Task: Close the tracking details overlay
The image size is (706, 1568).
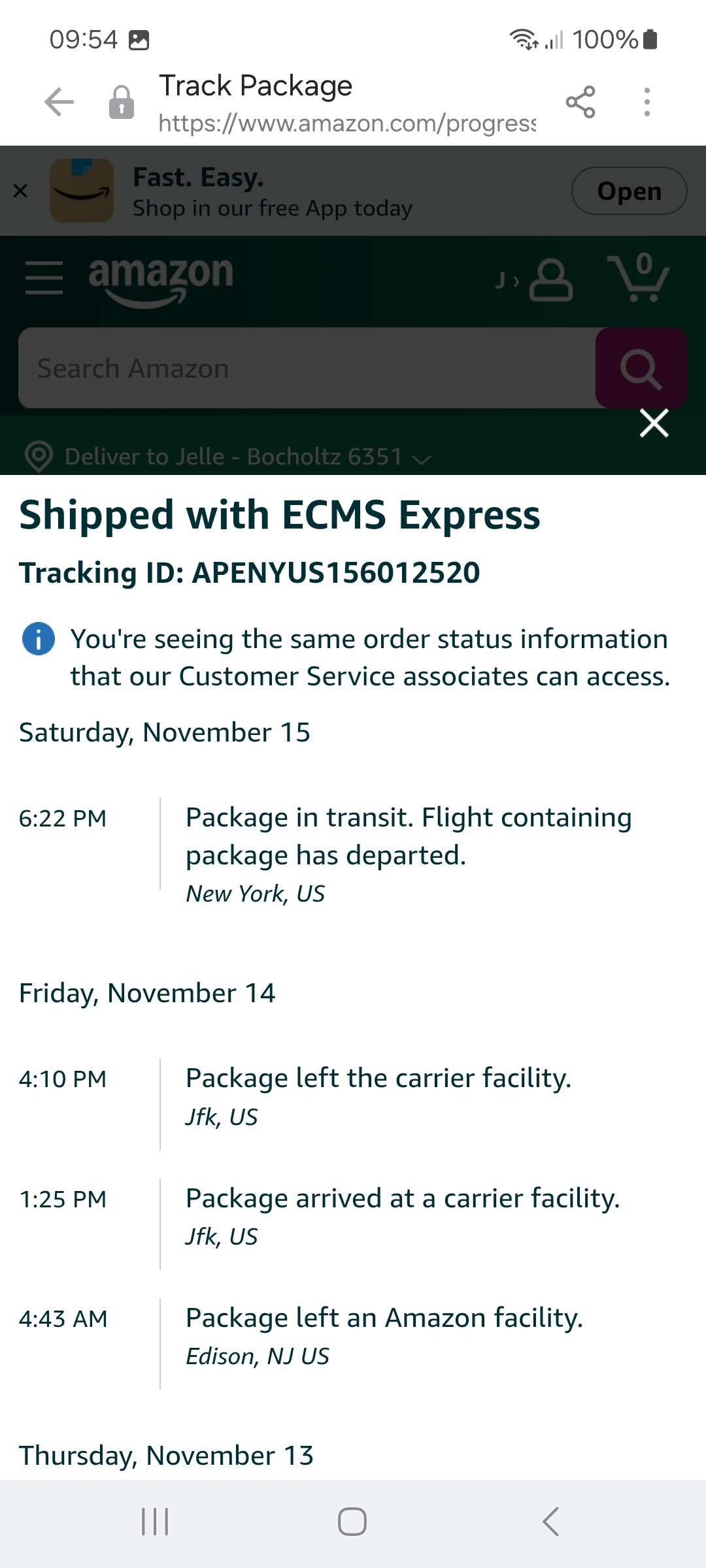Action: pos(654,423)
